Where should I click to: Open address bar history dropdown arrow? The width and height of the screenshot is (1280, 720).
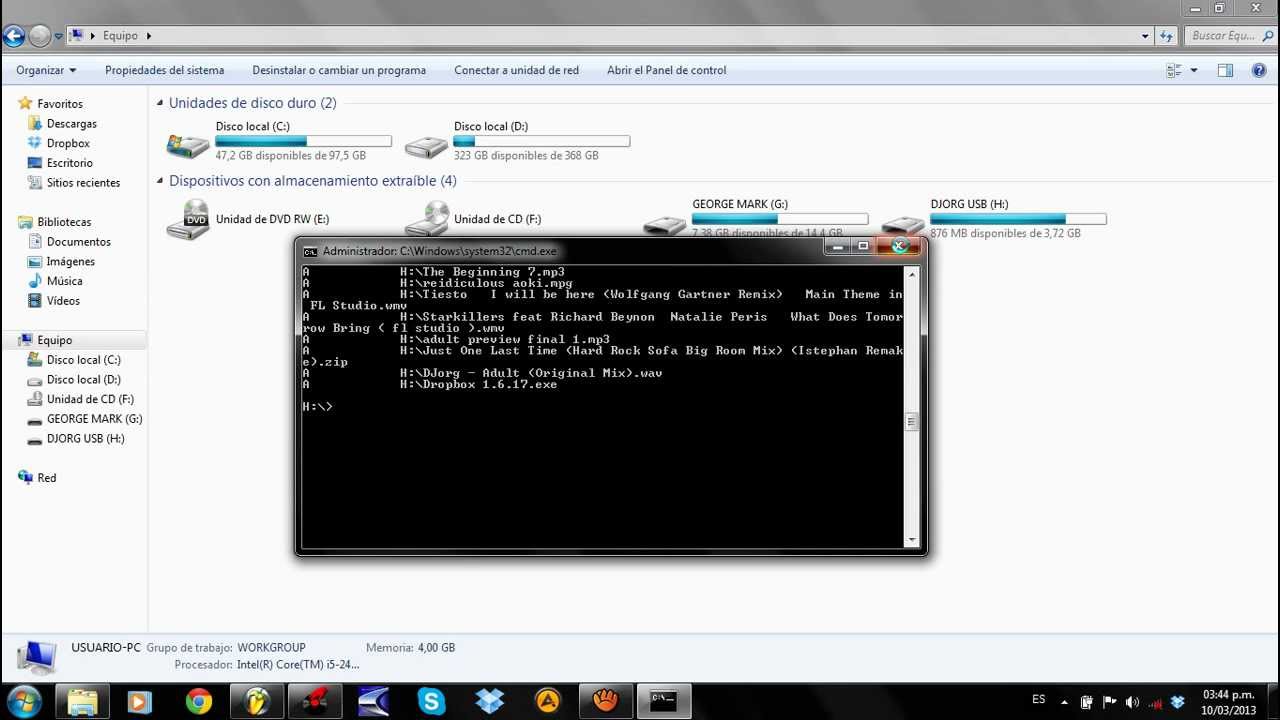1145,36
